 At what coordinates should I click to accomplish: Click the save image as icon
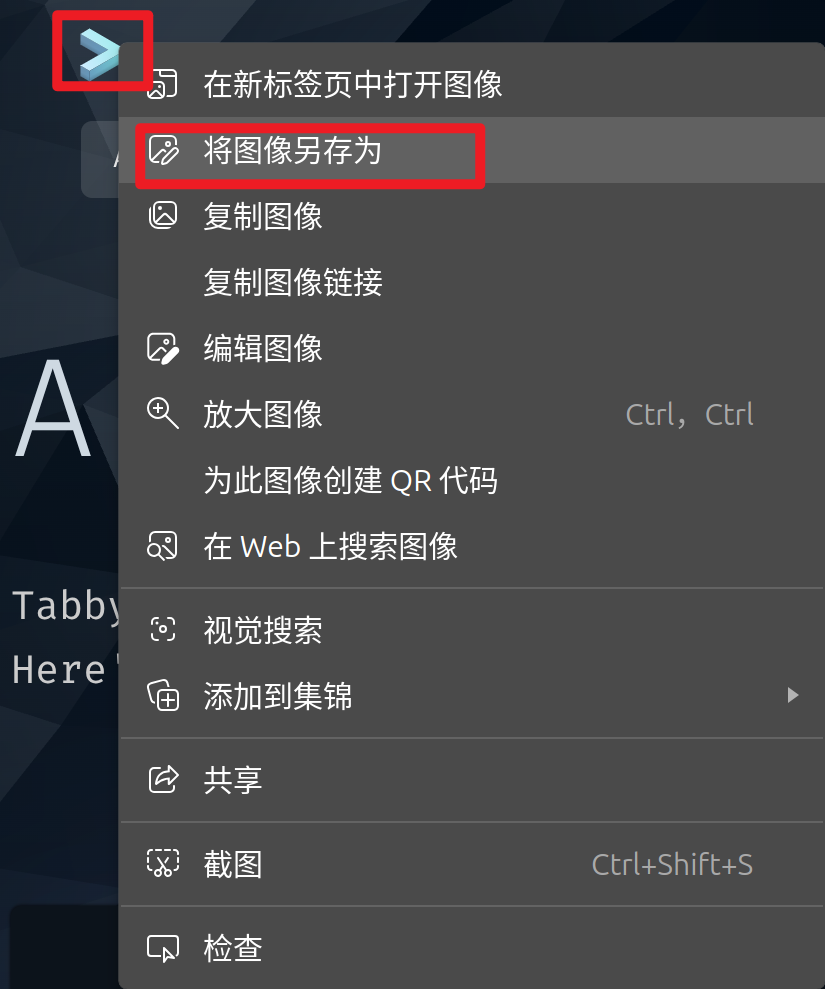163,150
